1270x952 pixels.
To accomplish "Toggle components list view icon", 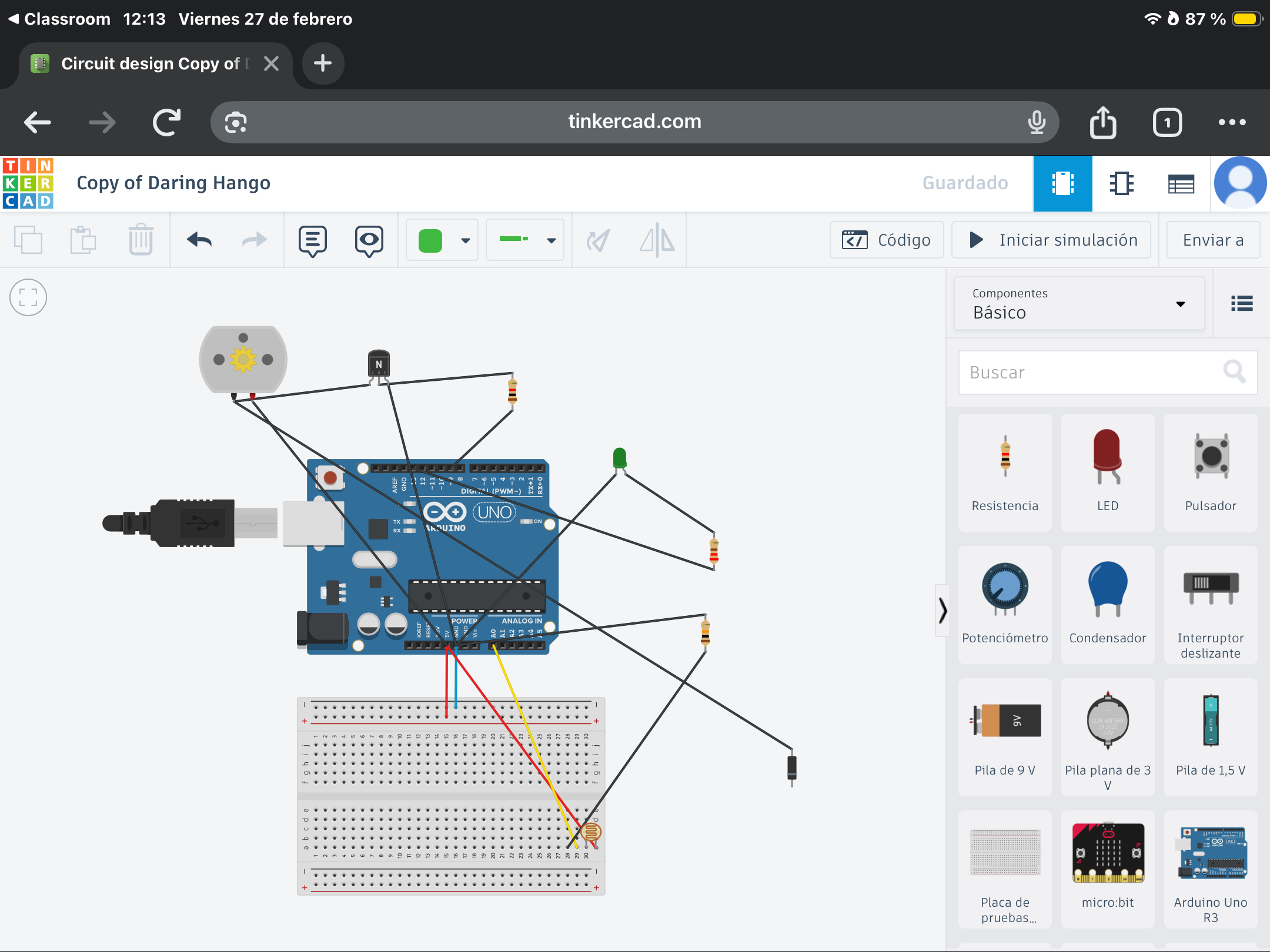I will [x=1242, y=304].
